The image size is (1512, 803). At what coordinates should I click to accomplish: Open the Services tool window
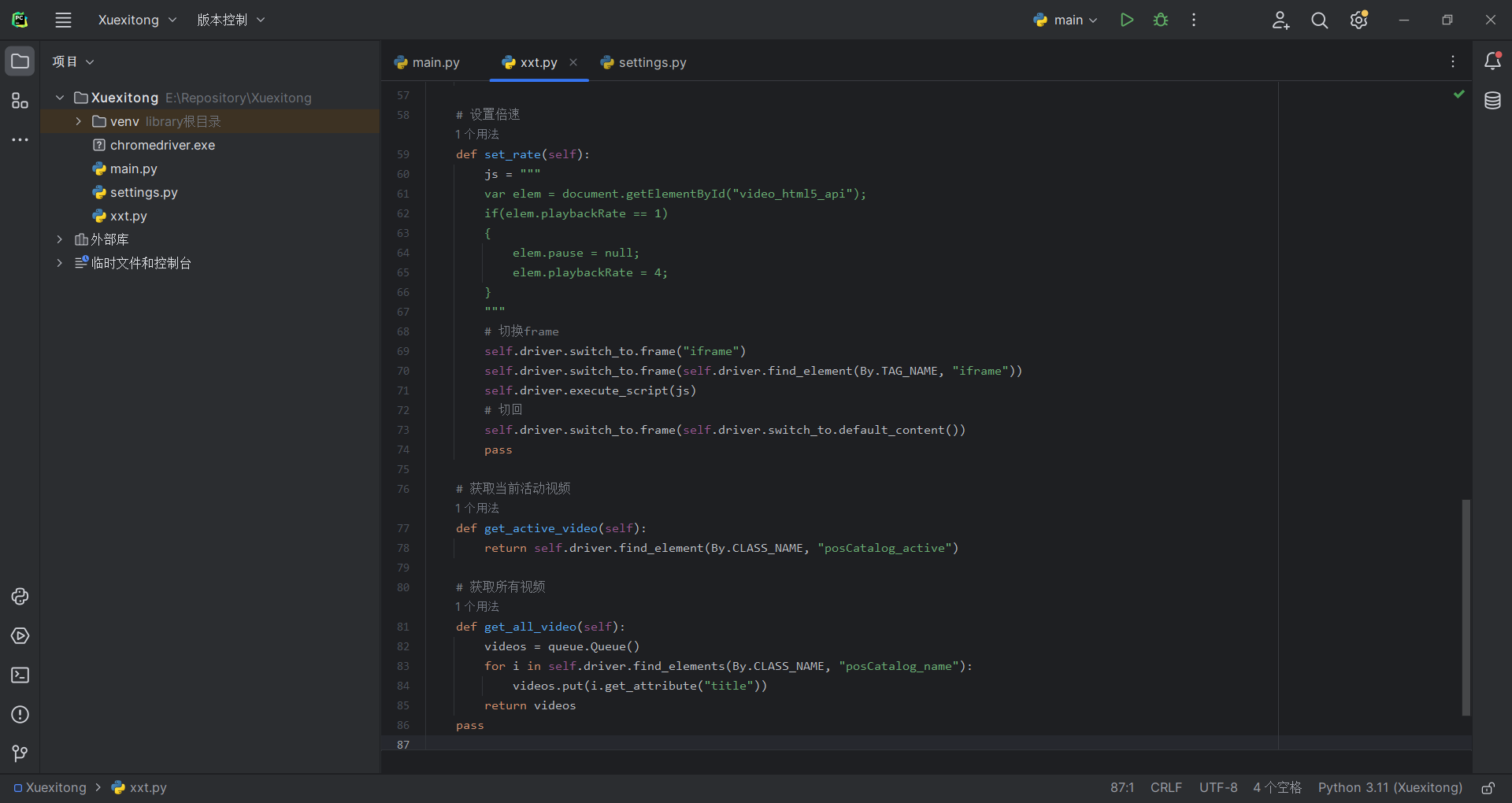coord(20,636)
